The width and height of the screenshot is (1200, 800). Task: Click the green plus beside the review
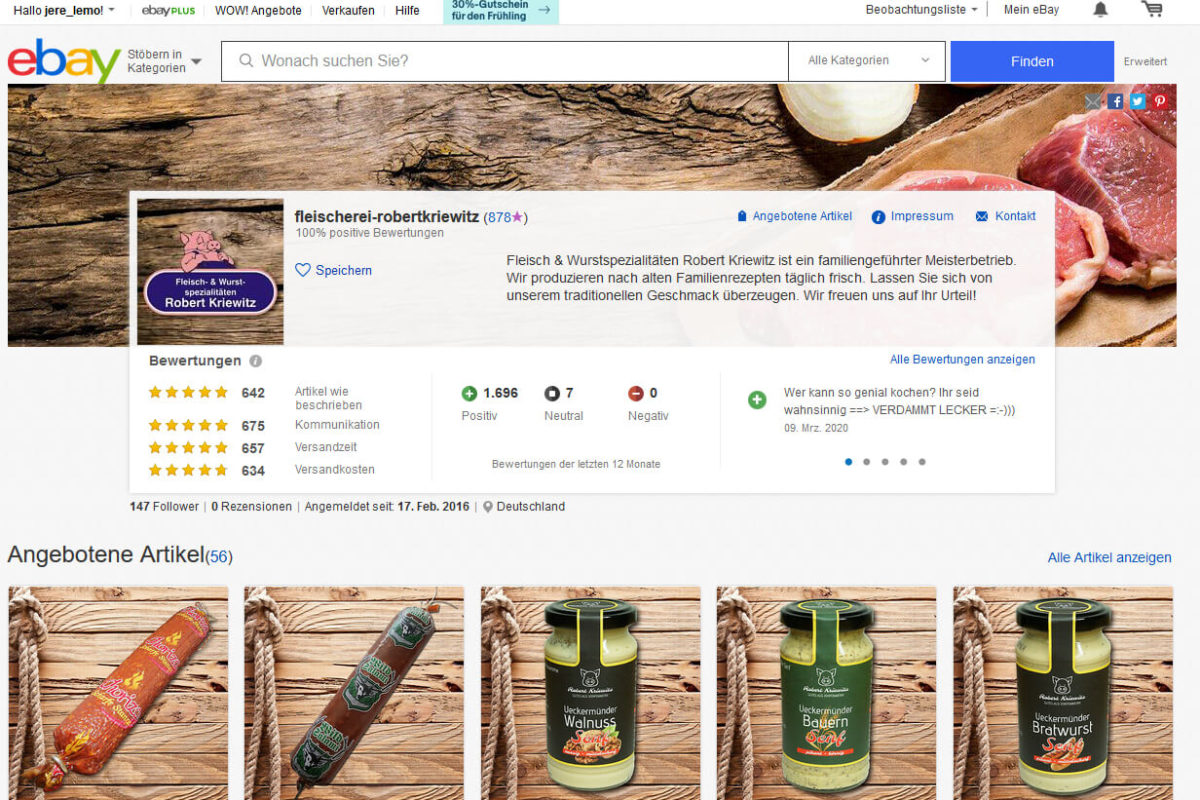point(757,400)
